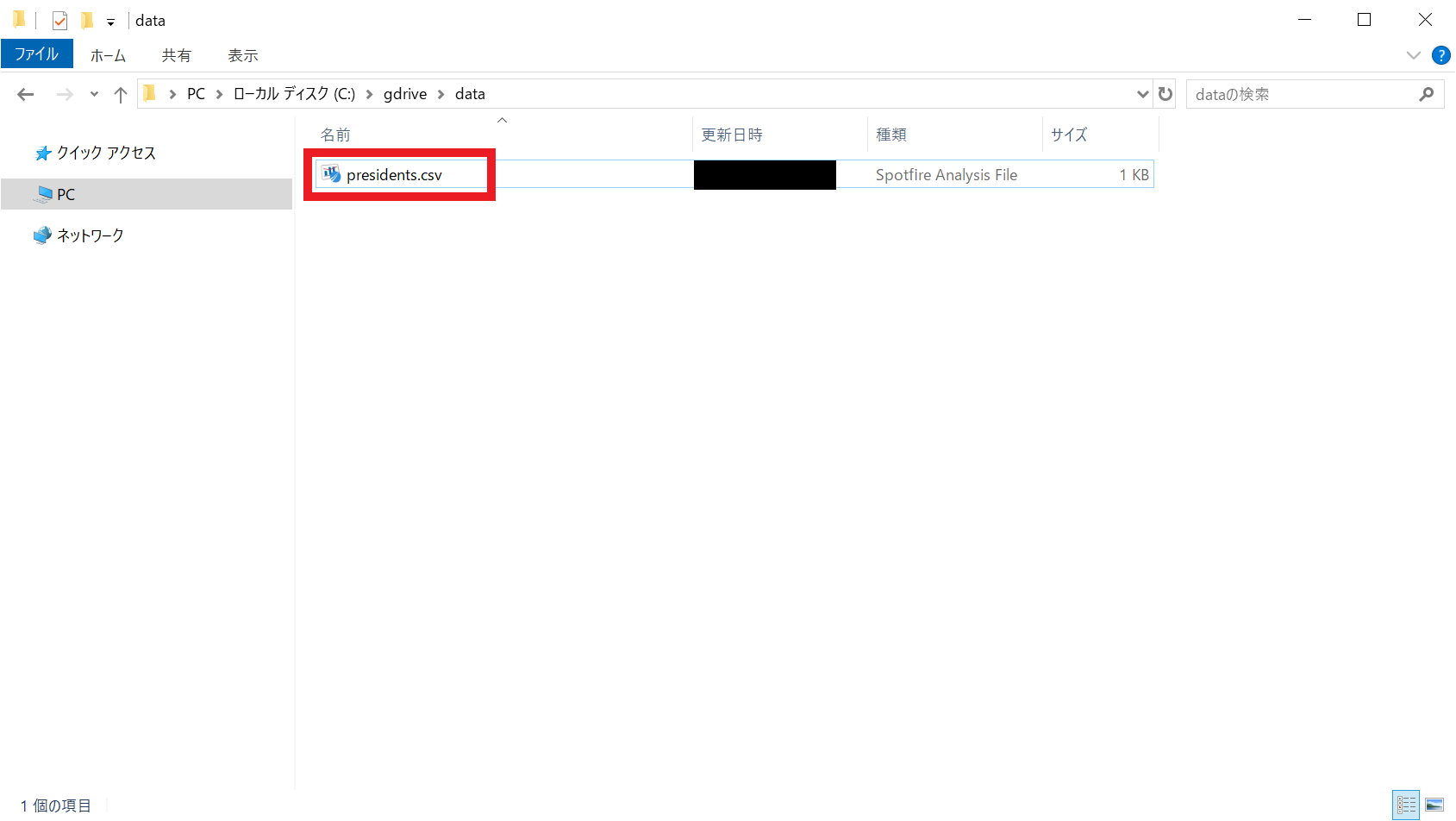The width and height of the screenshot is (1456, 821).
Task: Click the 1 KB size cell
Action: [1134, 175]
